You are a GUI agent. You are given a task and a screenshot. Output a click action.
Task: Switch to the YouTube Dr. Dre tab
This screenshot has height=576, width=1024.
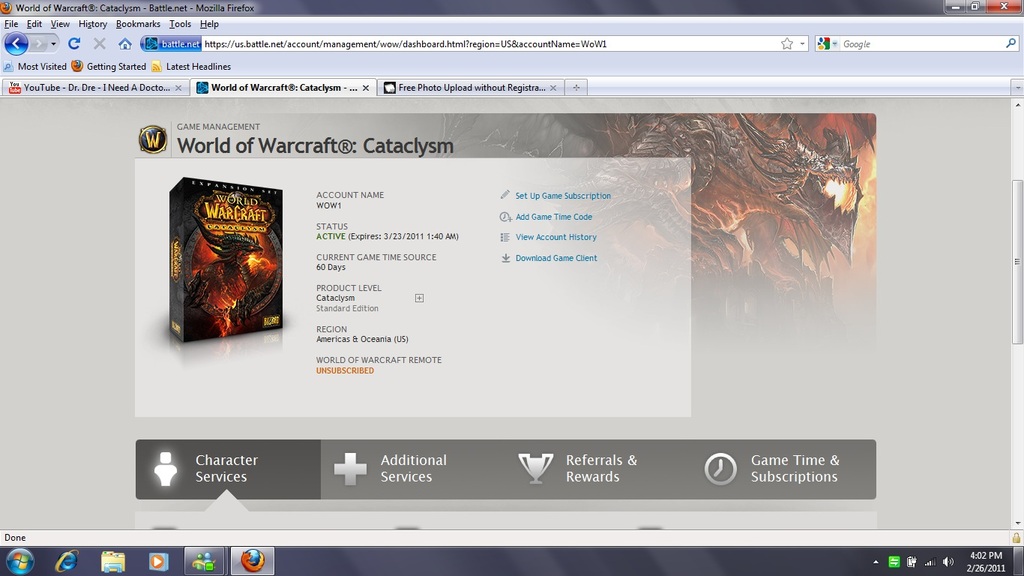95,88
